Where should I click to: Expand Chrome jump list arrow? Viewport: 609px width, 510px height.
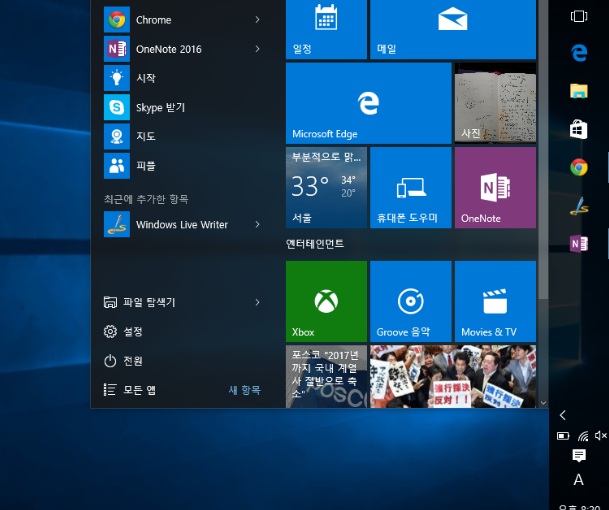[x=257, y=19]
